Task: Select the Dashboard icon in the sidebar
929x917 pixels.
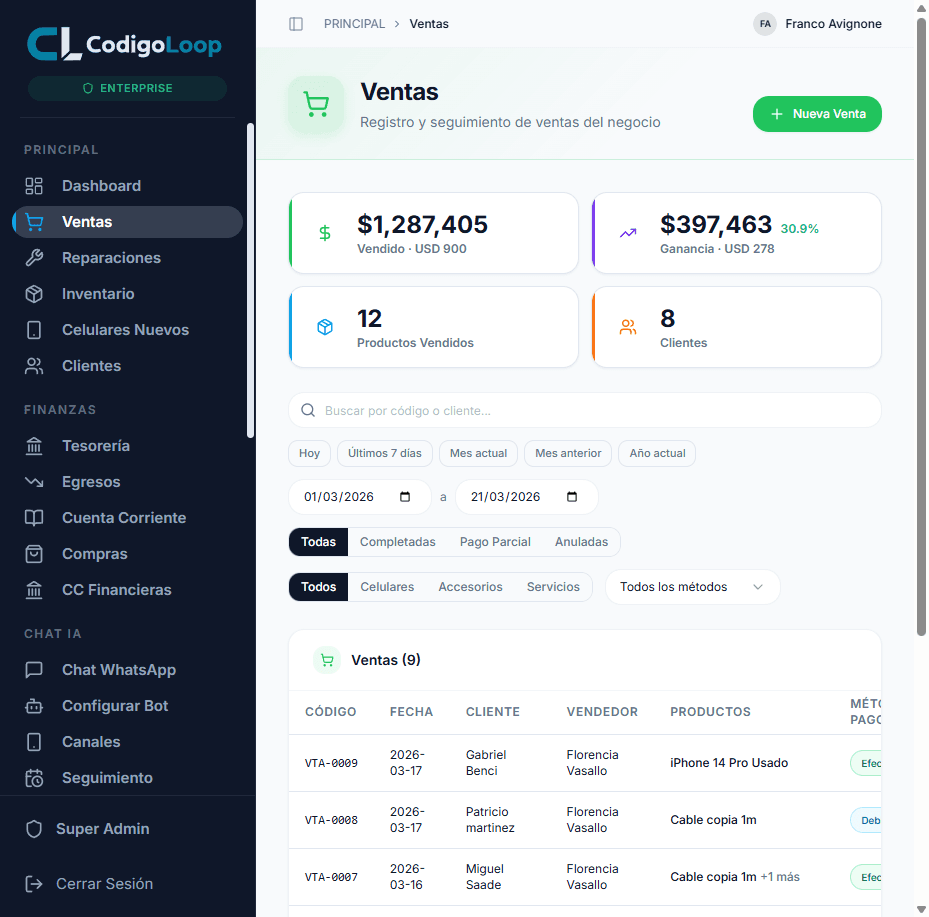Action: point(35,185)
